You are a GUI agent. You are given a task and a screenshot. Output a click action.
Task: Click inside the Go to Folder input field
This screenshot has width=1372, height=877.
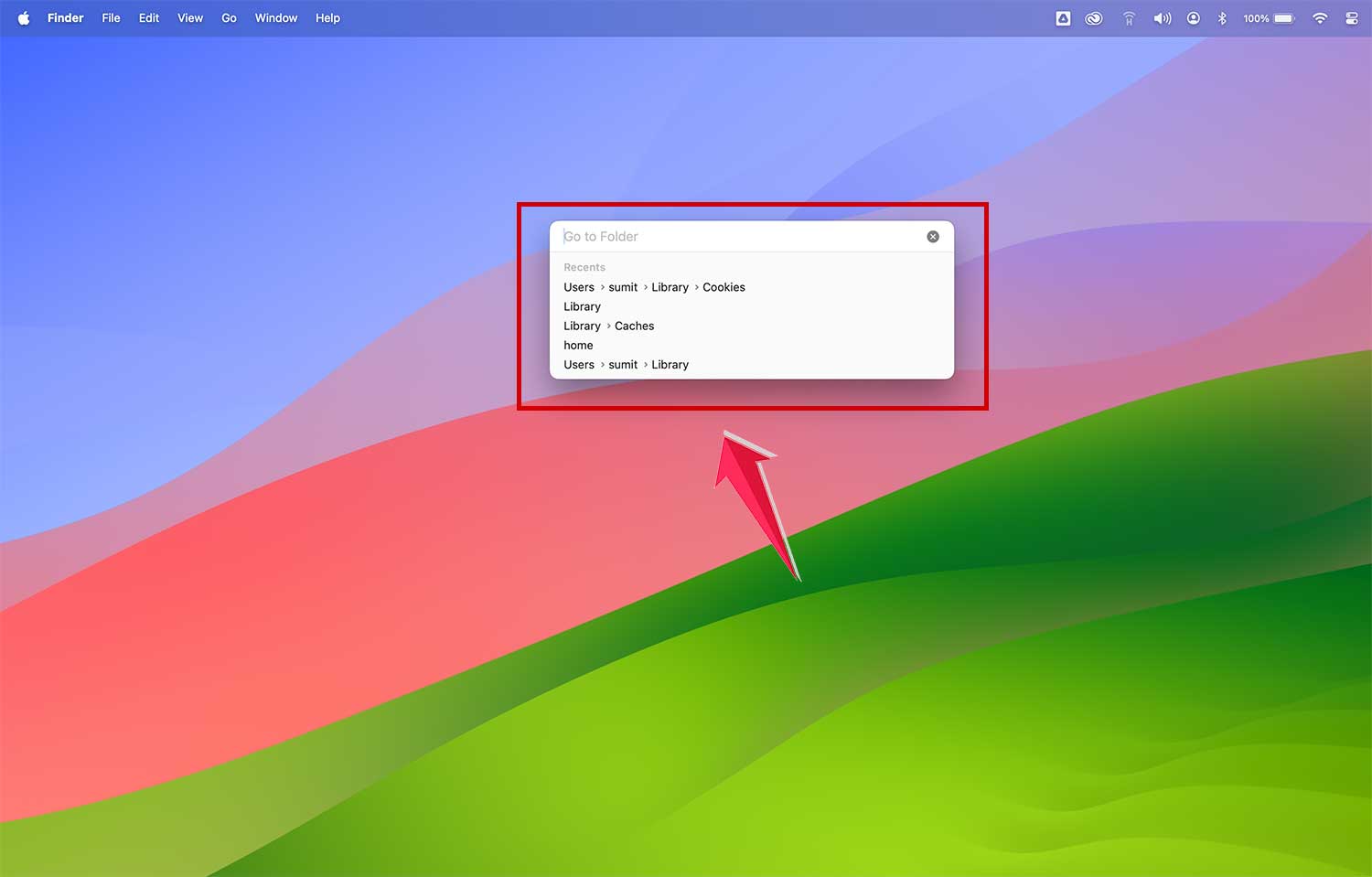point(732,236)
